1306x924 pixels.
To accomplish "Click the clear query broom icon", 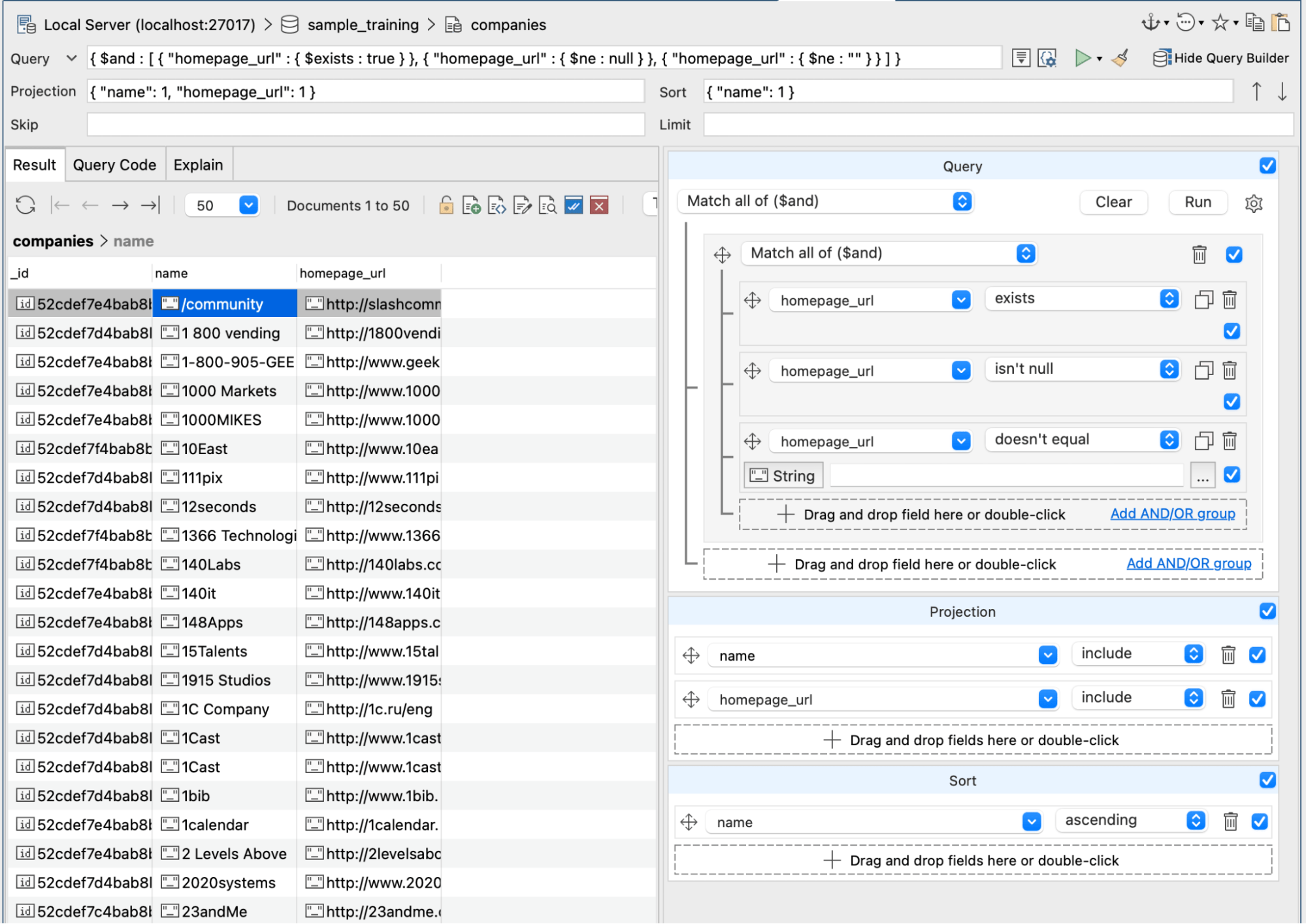I will 1120,58.
